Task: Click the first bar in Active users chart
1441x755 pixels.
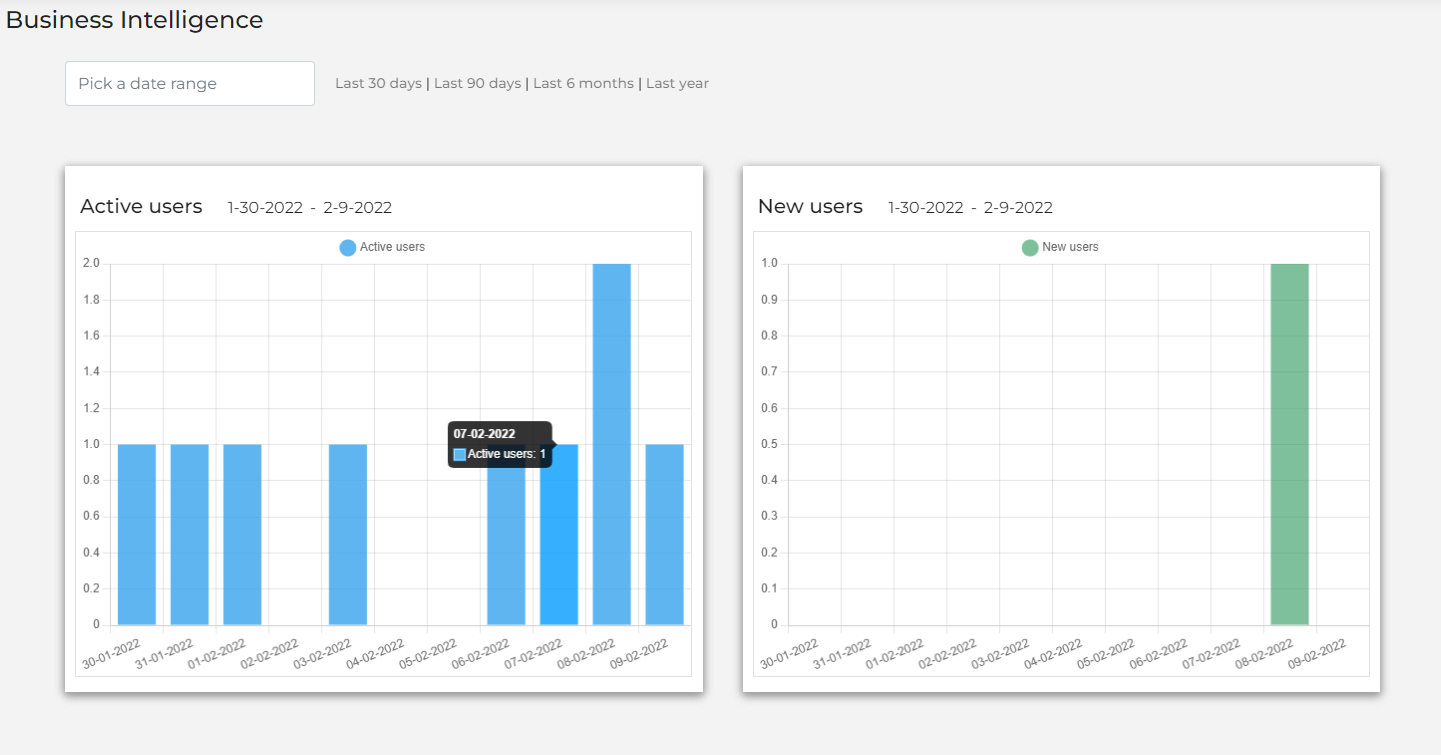Action: [x=137, y=534]
